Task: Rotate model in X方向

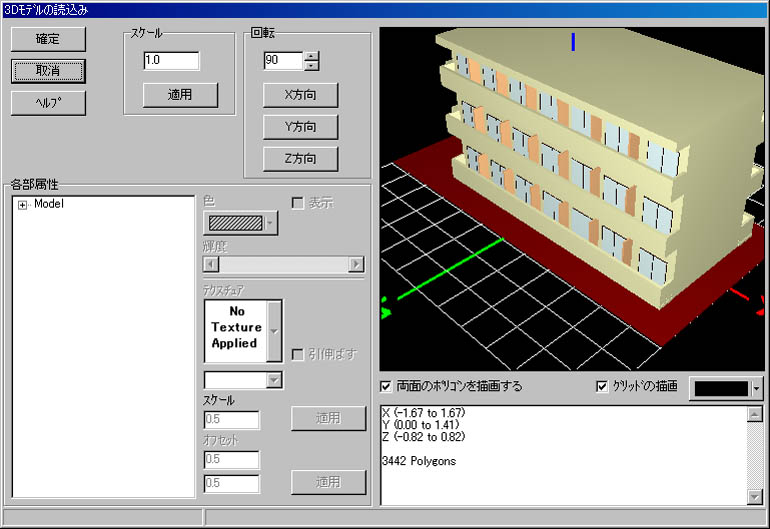Action: pos(300,95)
